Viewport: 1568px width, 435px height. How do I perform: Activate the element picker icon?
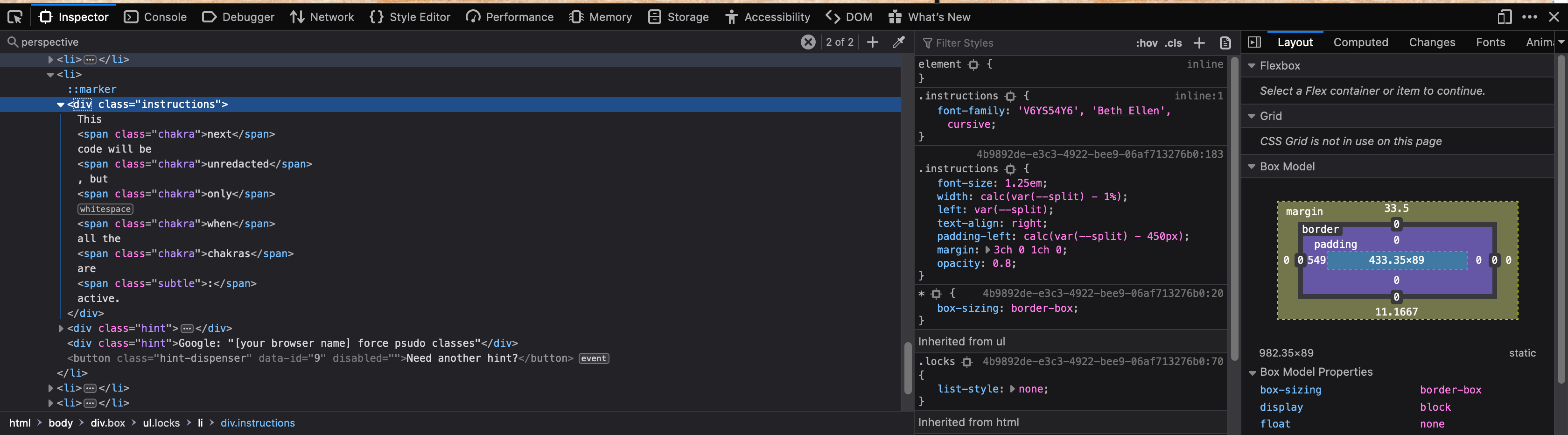(14, 17)
